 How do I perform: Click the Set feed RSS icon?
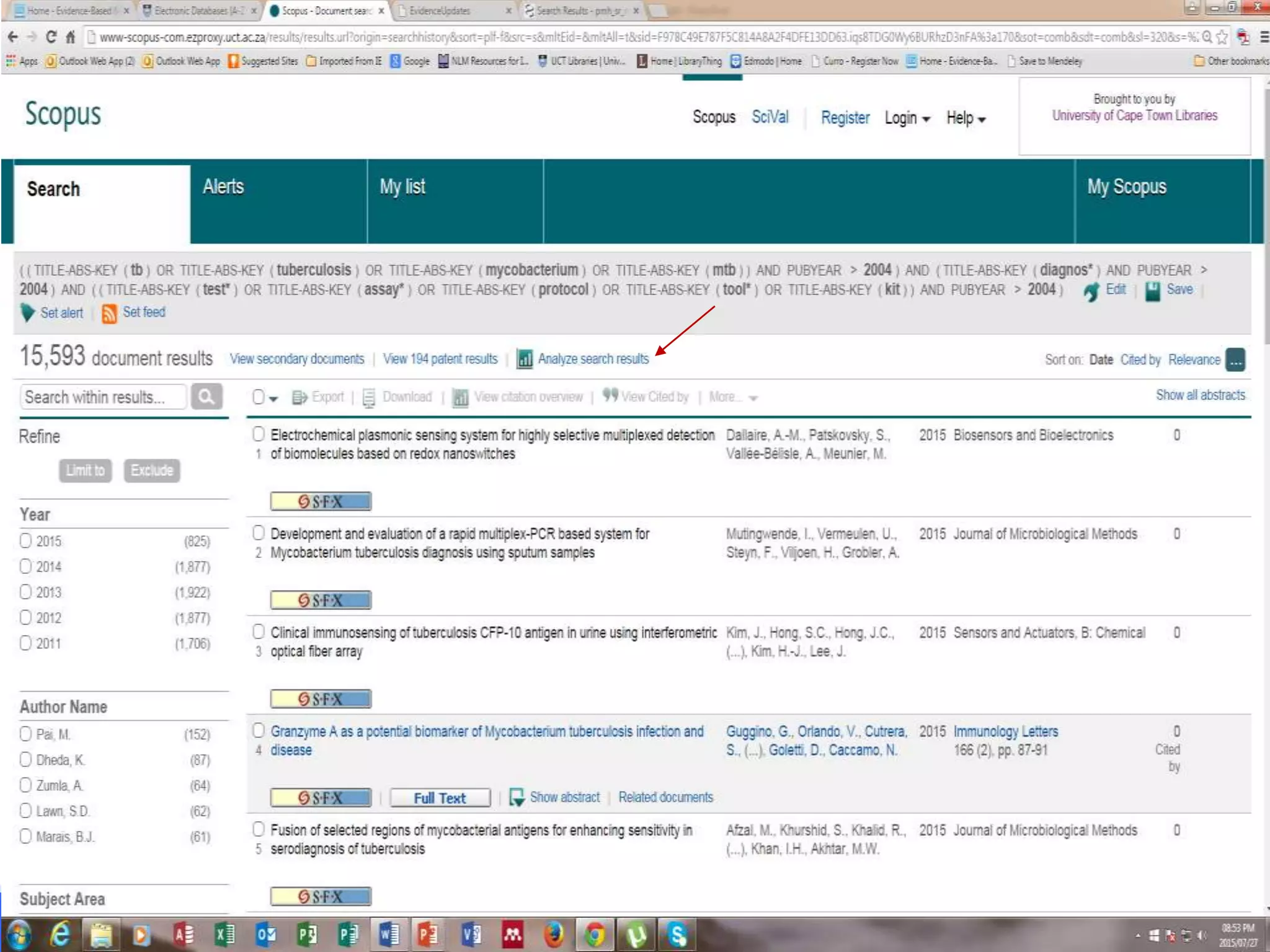pyautogui.click(x=109, y=313)
